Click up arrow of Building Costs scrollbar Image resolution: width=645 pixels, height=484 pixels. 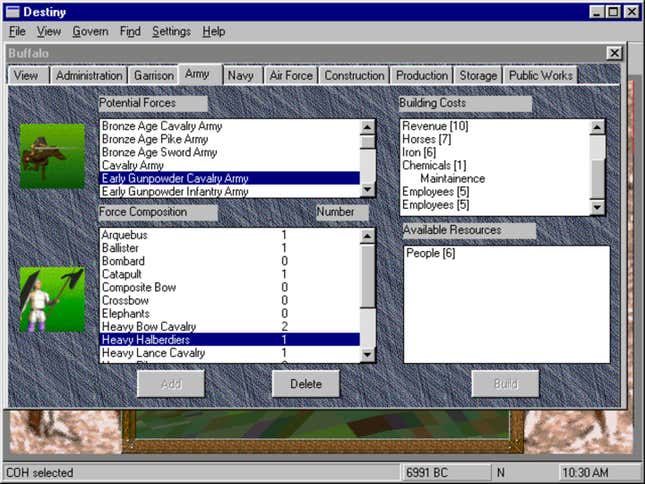pyautogui.click(x=597, y=127)
